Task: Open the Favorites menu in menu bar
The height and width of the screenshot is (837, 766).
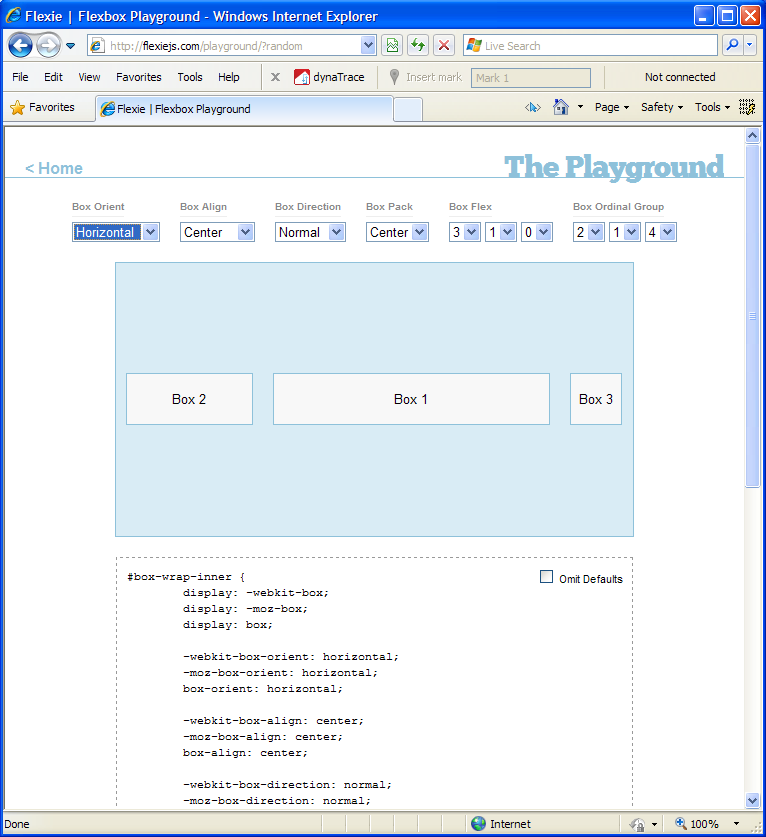Action: pyautogui.click(x=139, y=77)
